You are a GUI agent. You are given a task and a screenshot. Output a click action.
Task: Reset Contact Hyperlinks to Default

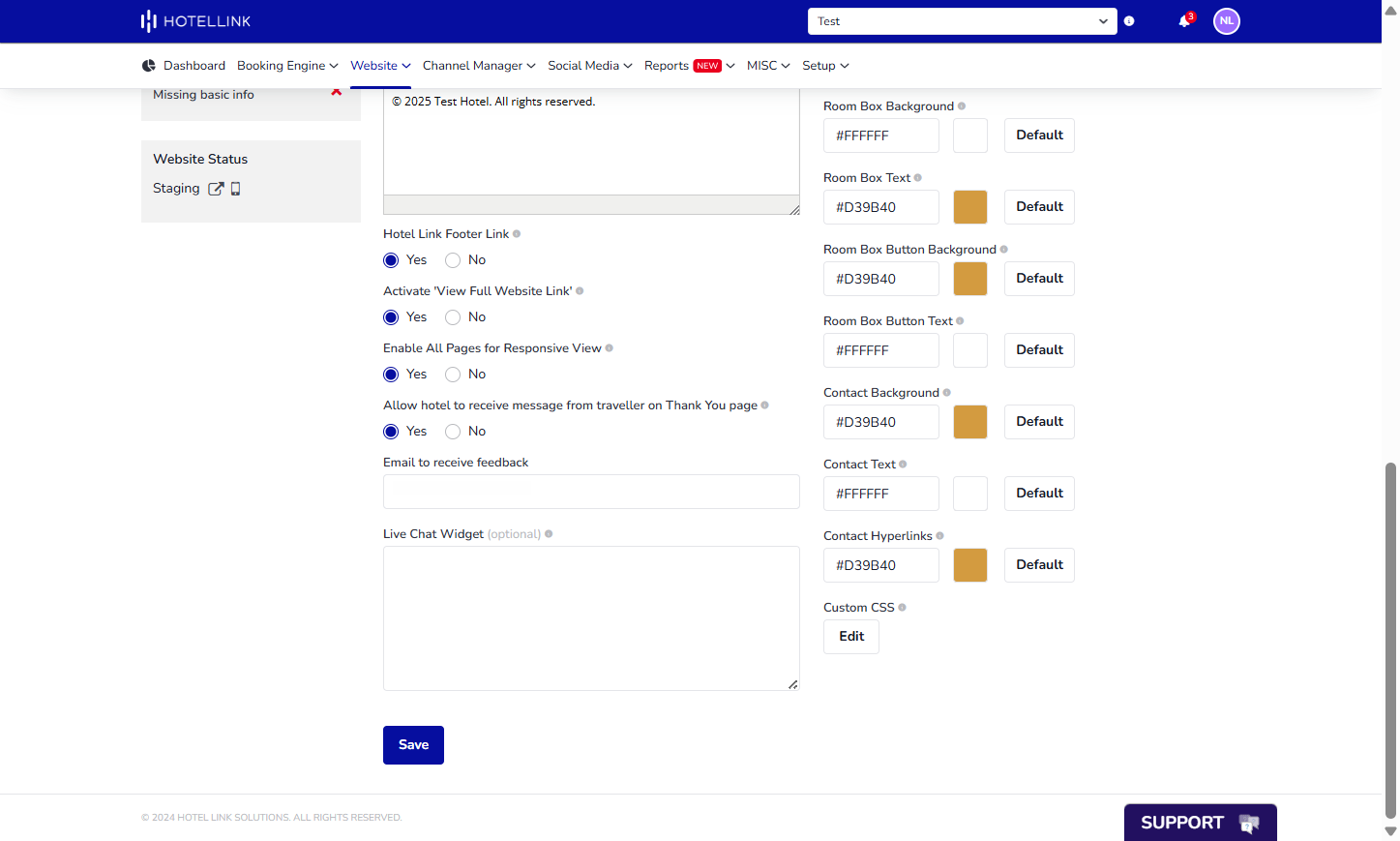1039,565
